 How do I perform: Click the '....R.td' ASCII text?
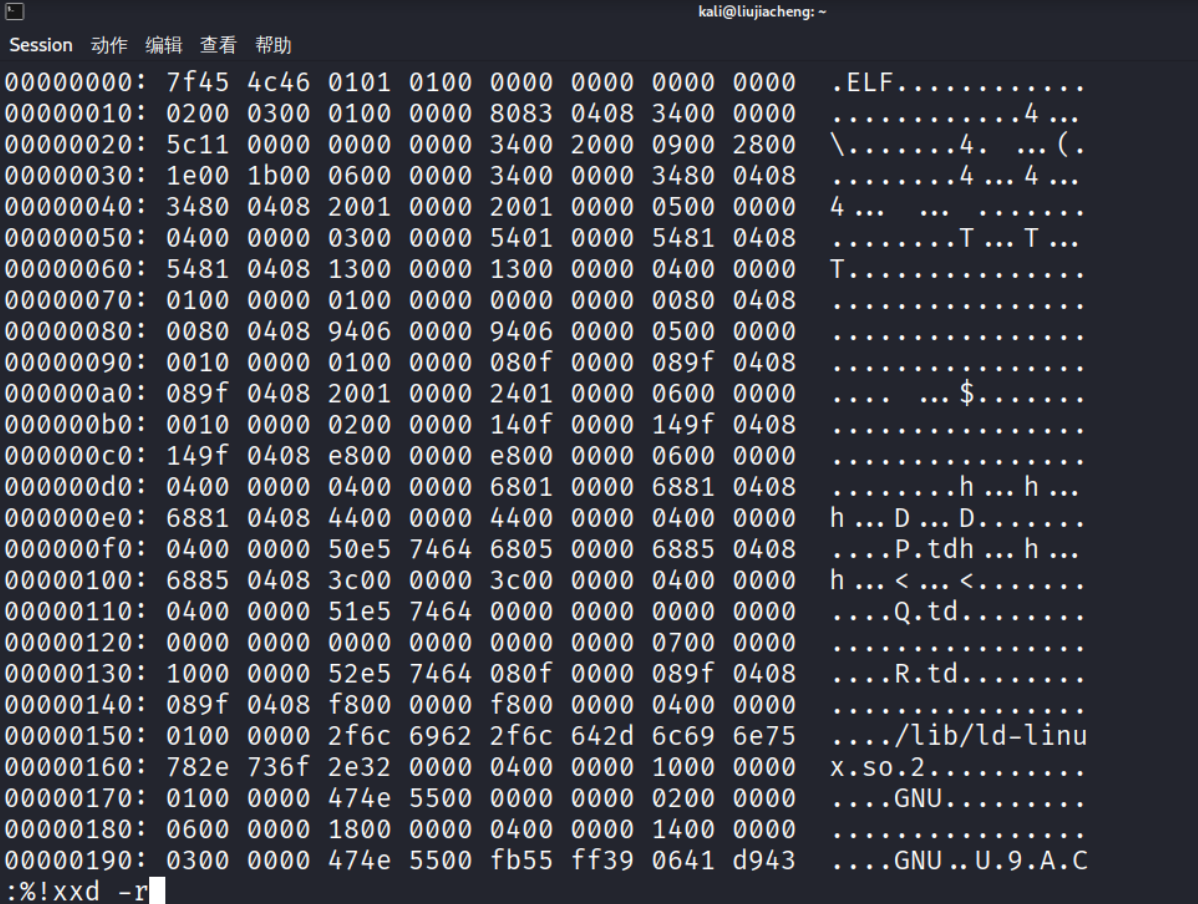[x=895, y=674]
